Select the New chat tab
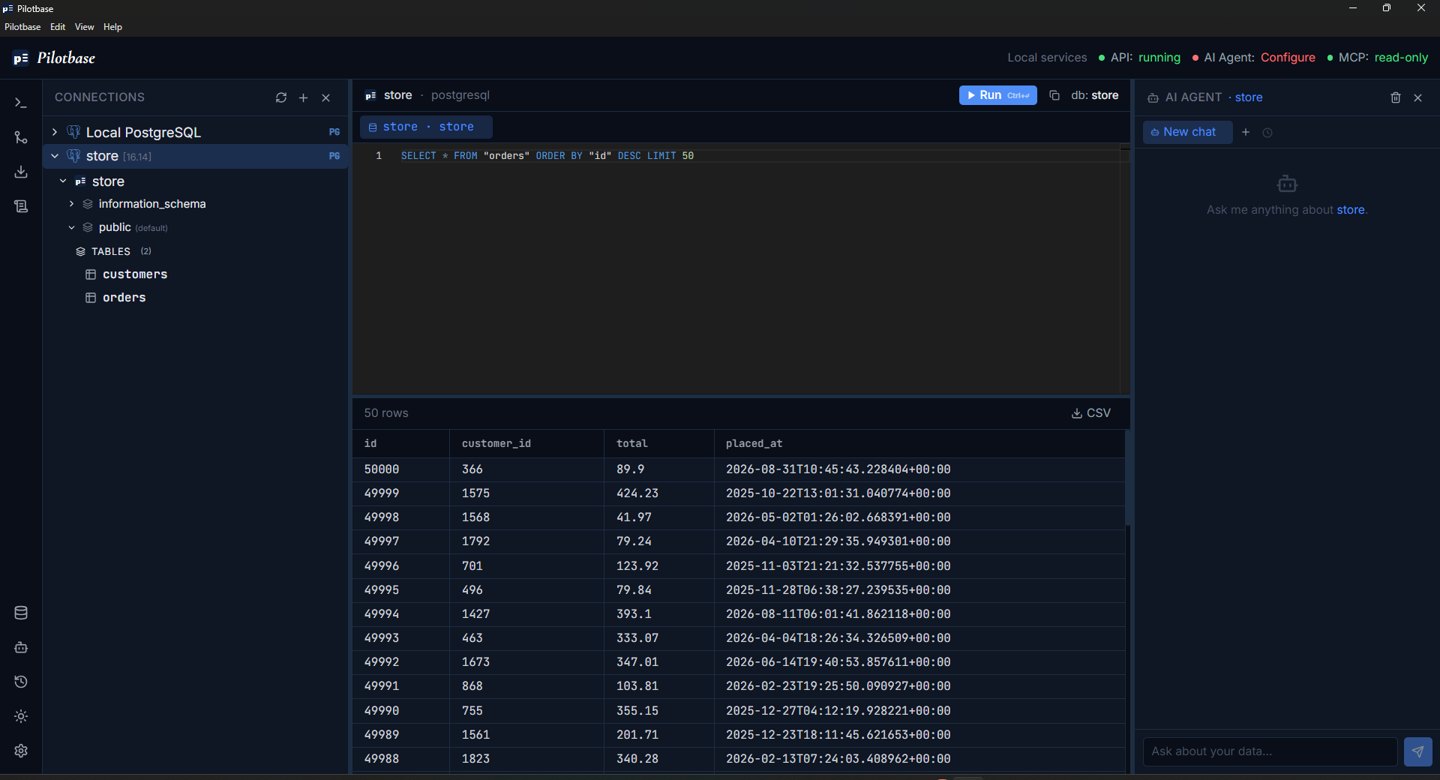Screen dimensions: 1440x780 [x=1187, y=132]
